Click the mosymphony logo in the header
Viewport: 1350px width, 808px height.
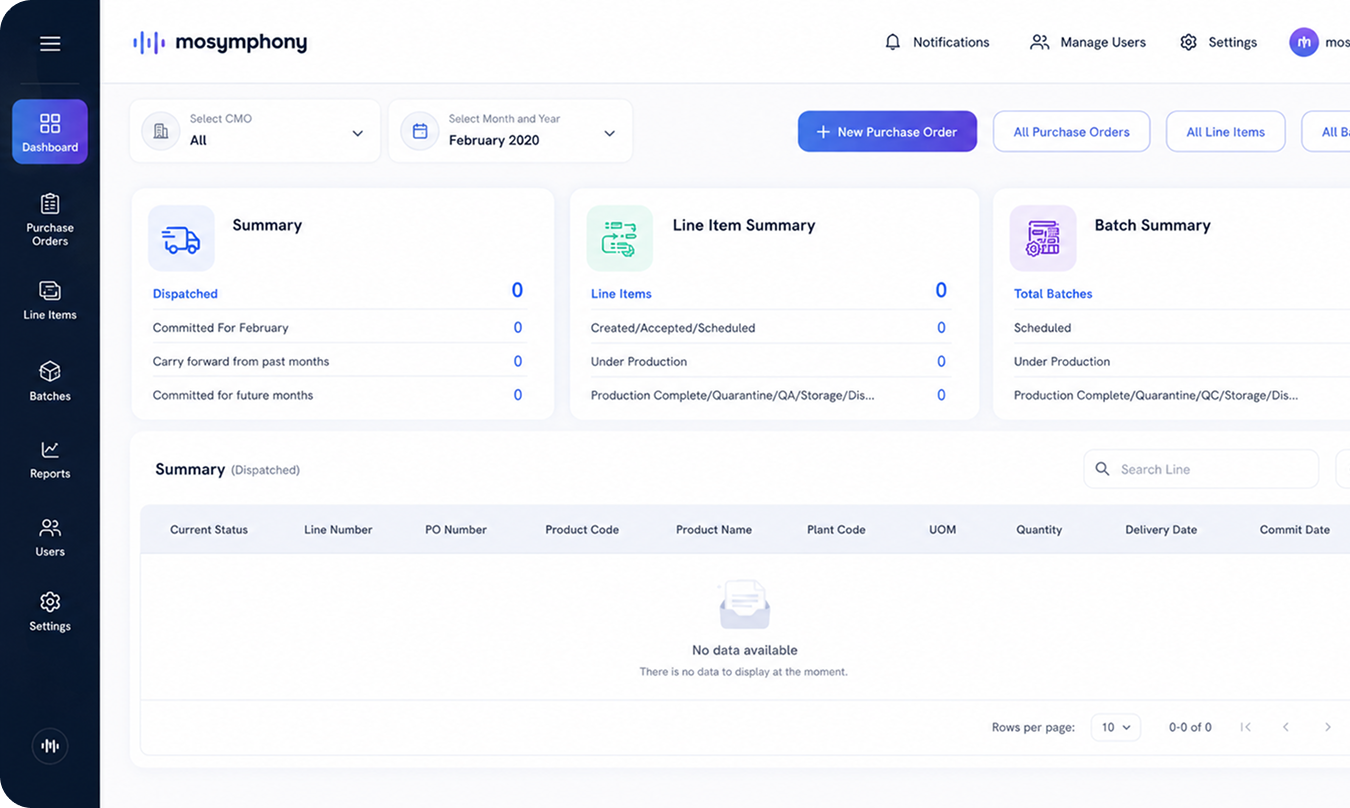click(x=220, y=42)
